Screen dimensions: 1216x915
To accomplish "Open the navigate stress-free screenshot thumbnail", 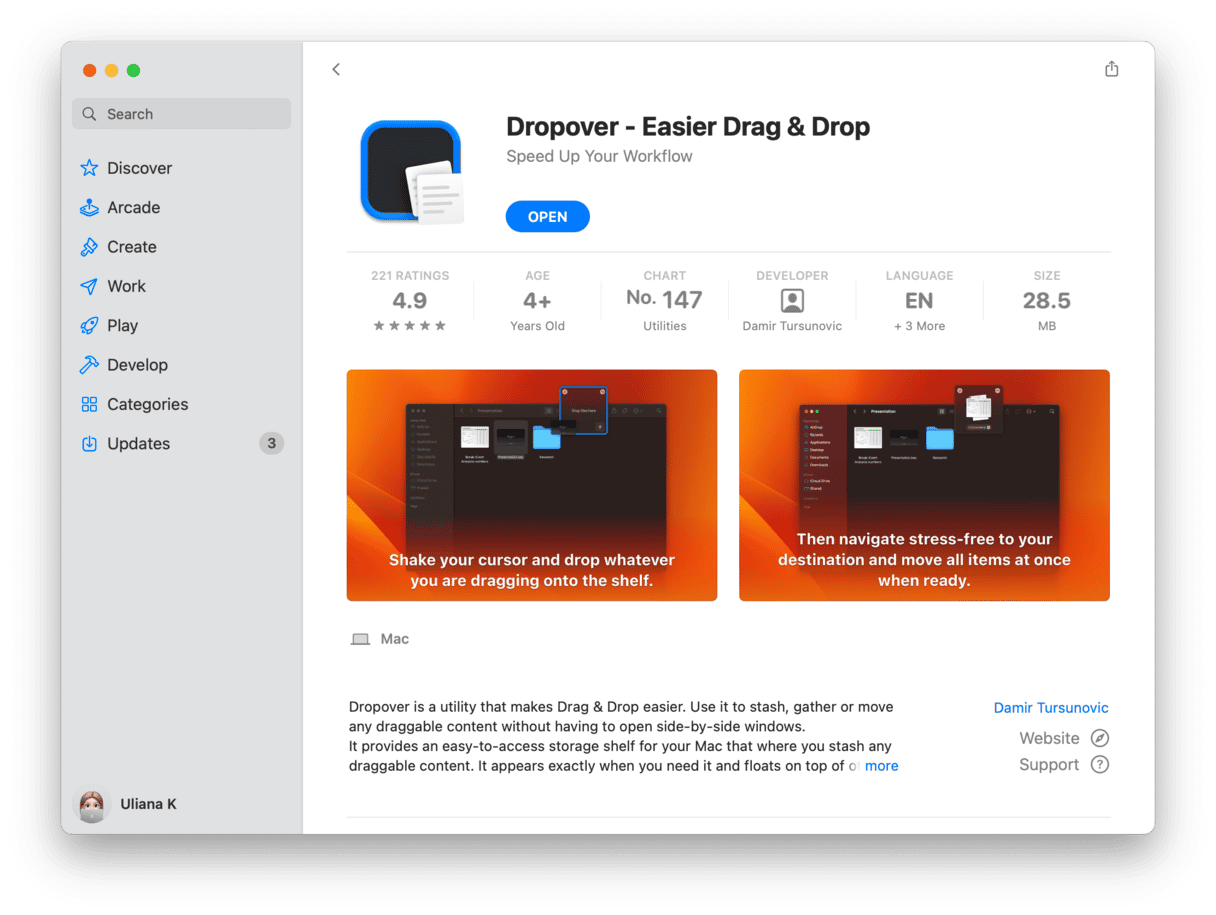I will 924,485.
